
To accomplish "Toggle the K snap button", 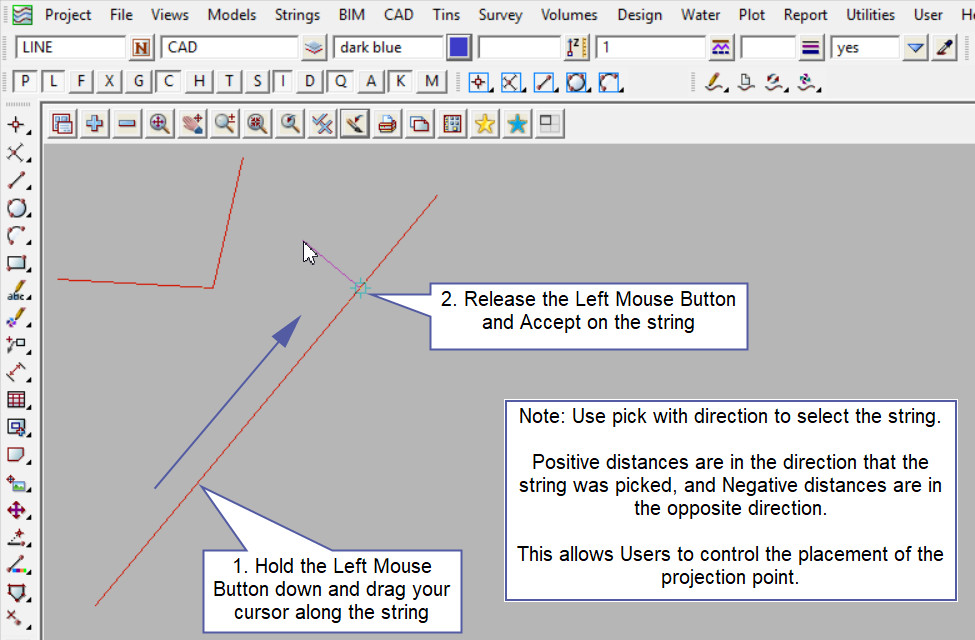I will tap(400, 81).
